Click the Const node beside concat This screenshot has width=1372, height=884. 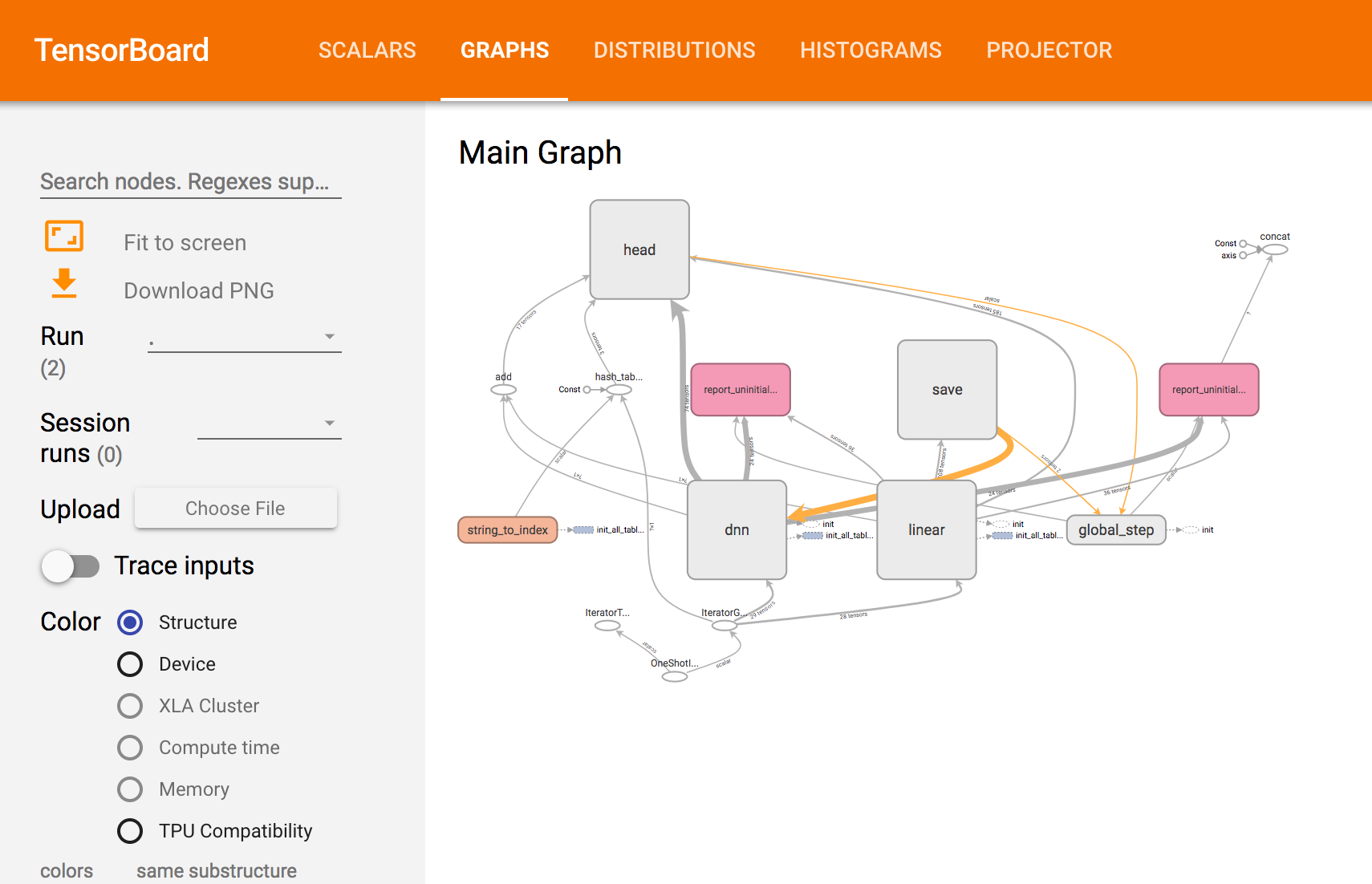1243,244
